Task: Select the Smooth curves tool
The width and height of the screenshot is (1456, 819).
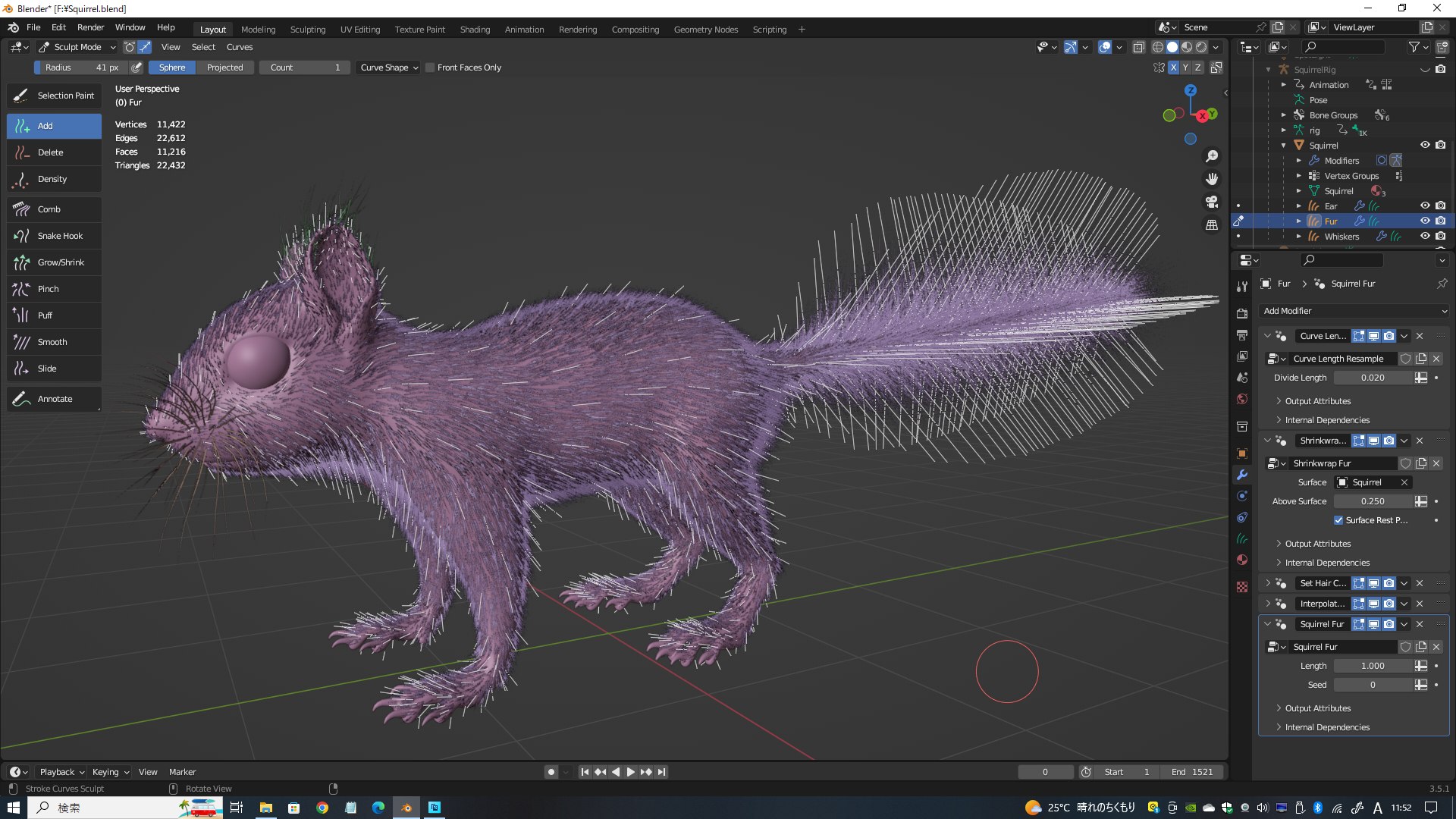Action: pyautogui.click(x=54, y=342)
